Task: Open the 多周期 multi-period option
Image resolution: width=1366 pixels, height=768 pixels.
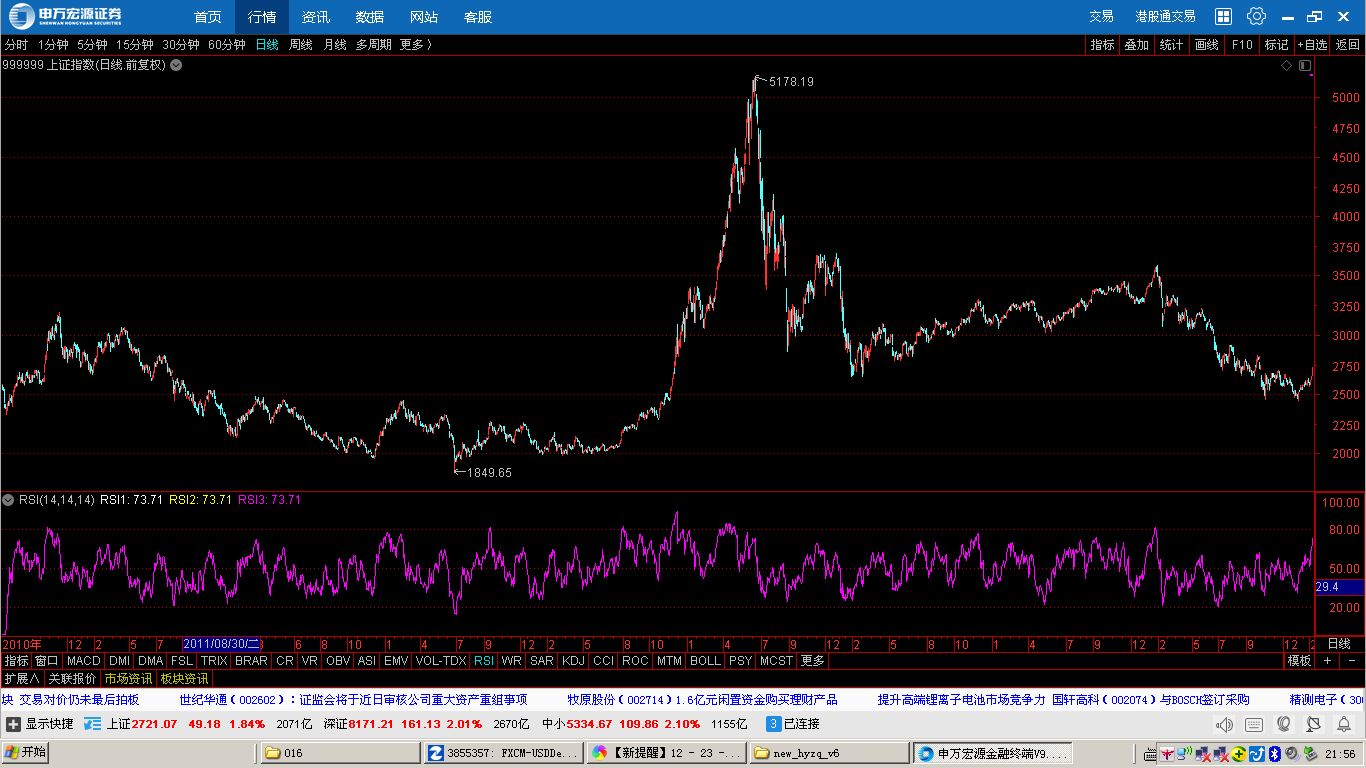Action: tap(374, 45)
